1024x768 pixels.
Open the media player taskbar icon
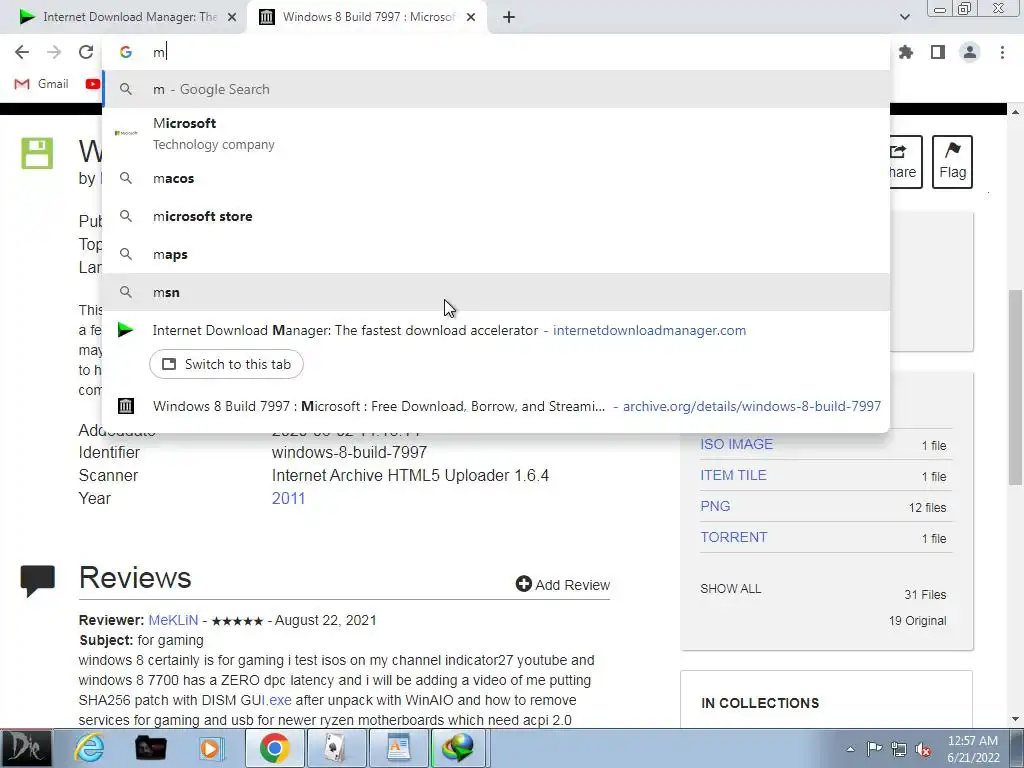[x=210, y=748]
